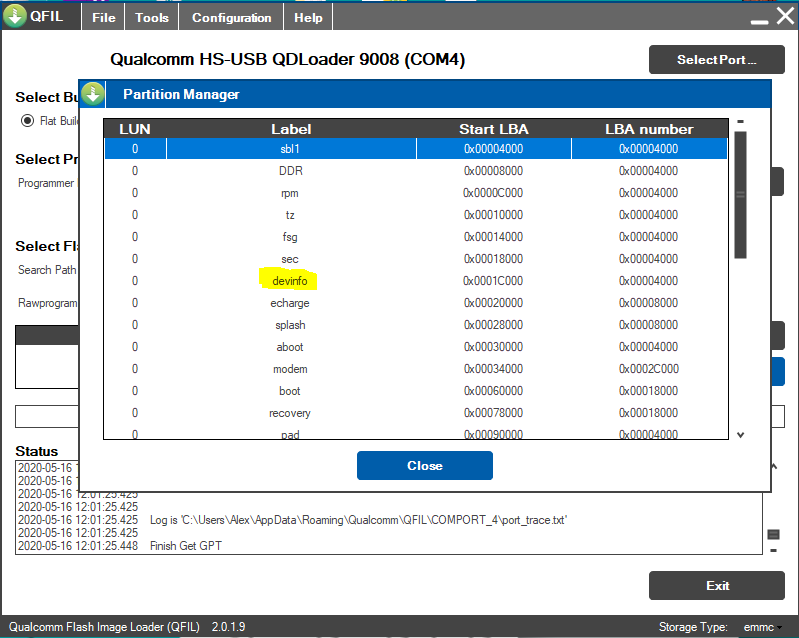This screenshot has width=799, height=638.
Task: Click the Start LBA column header
Action: pyautogui.click(x=493, y=129)
